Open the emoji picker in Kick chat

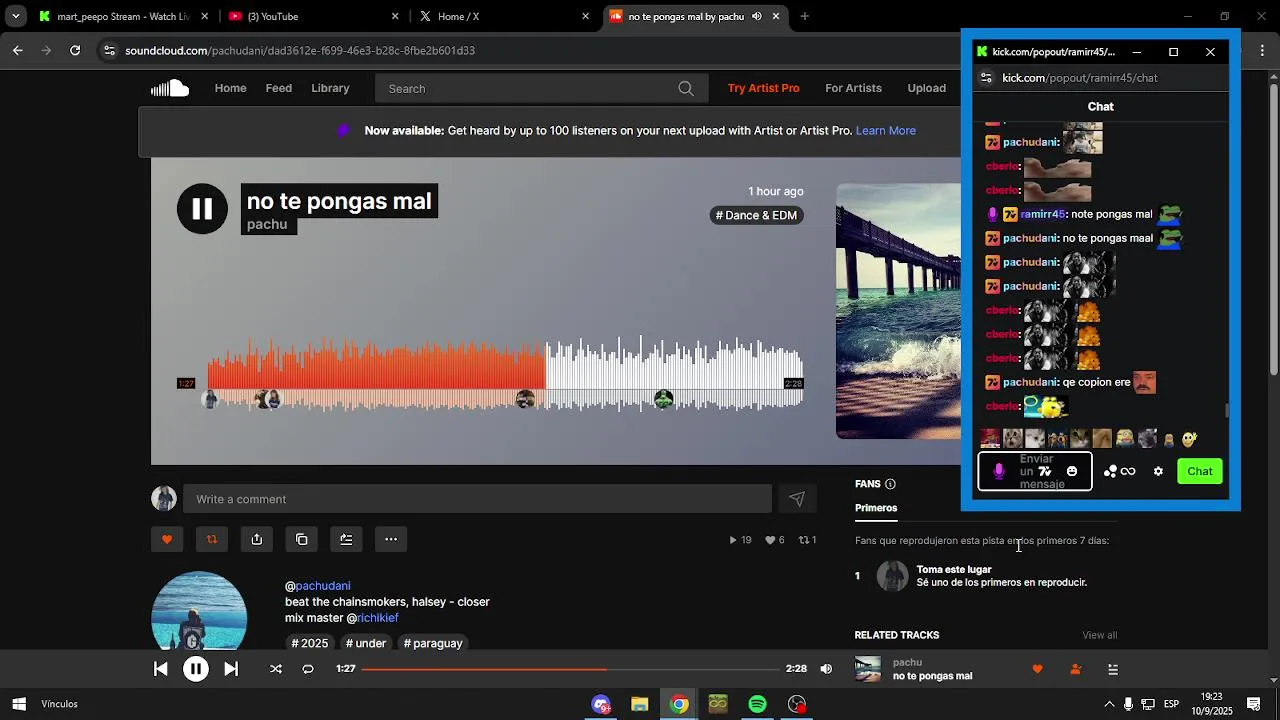pos(1072,471)
